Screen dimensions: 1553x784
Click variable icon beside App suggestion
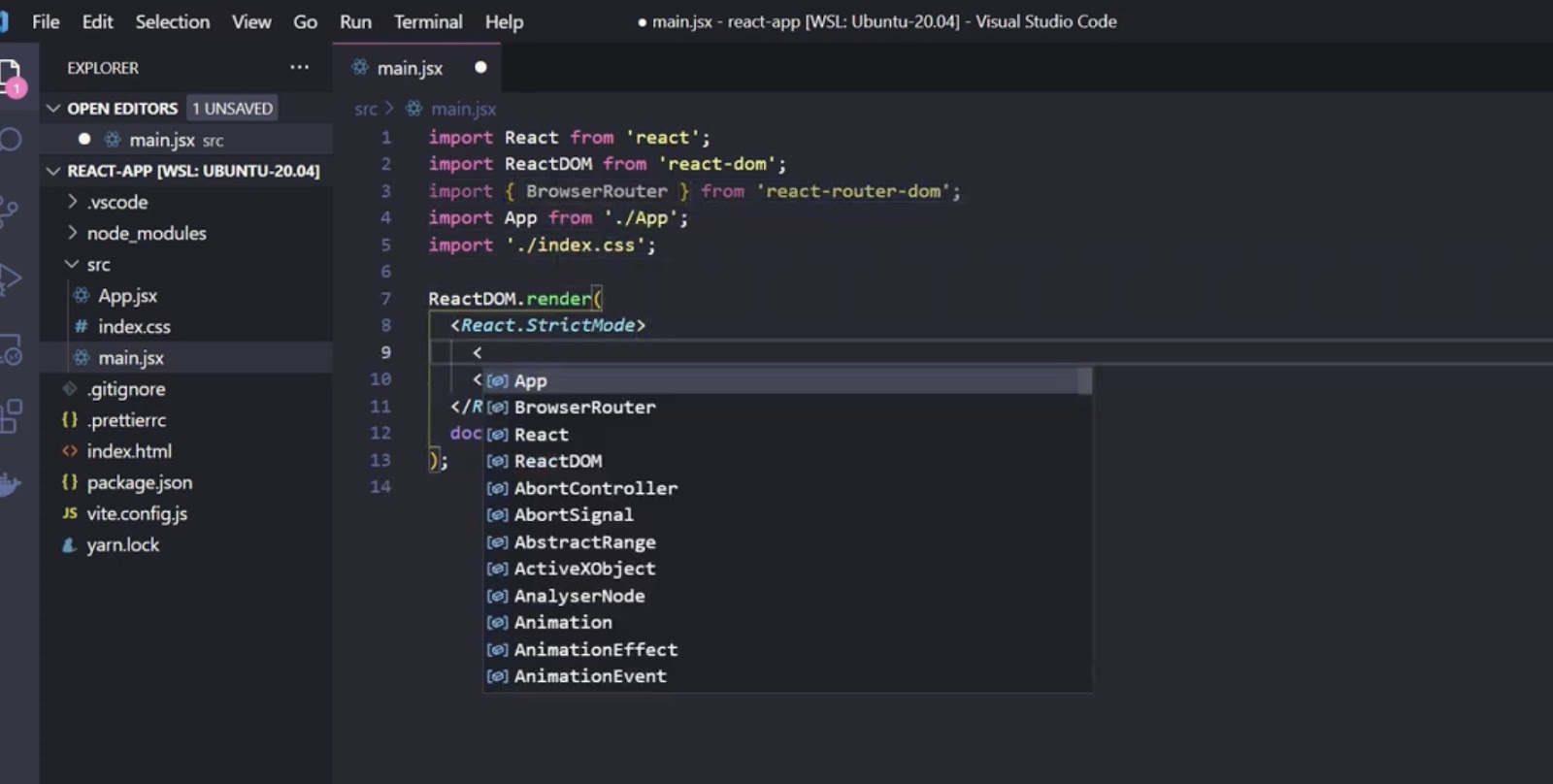click(498, 380)
